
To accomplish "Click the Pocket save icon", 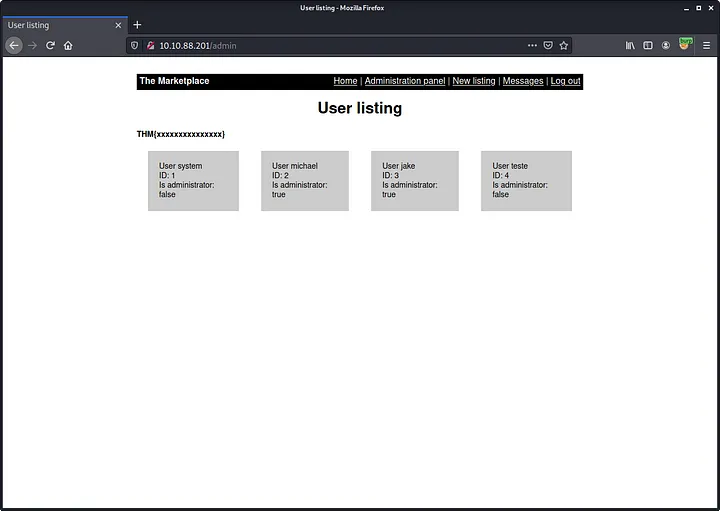I will (x=548, y=45).
